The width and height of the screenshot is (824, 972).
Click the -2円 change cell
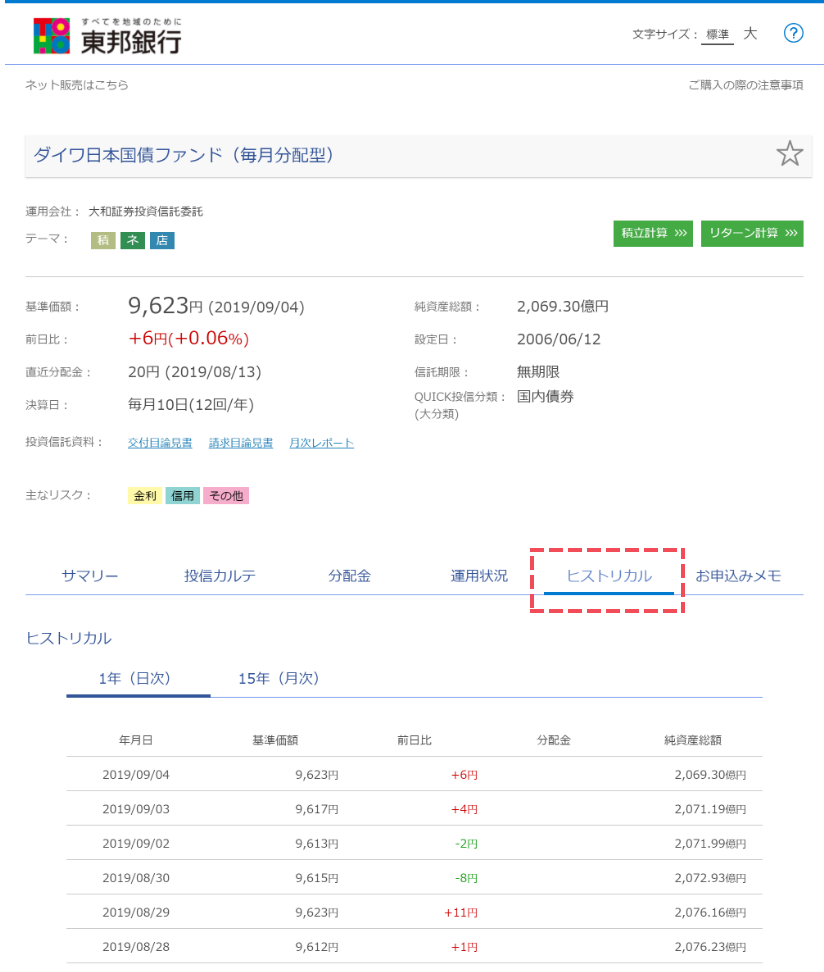[466, 844]
